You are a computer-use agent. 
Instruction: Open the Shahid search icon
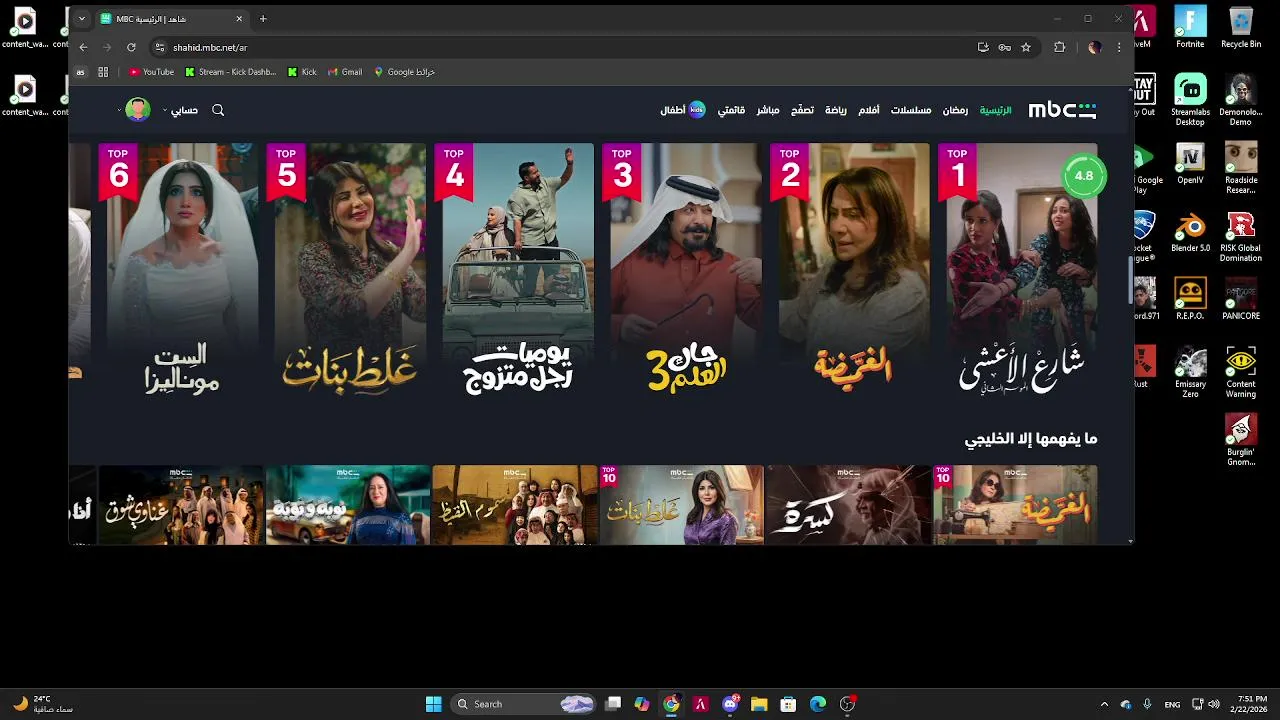coord(218,110)
